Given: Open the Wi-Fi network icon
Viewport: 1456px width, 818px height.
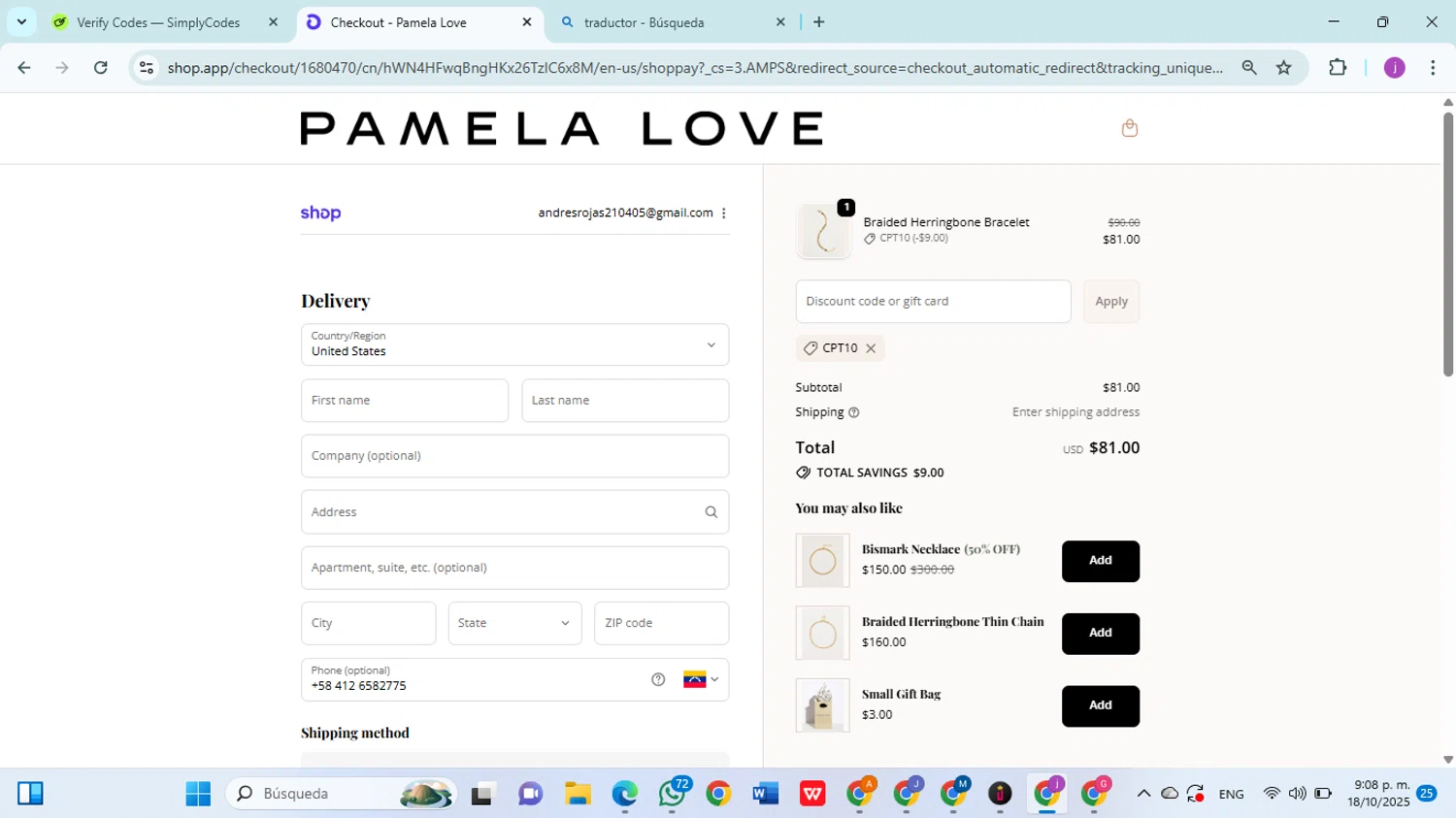Looking at the screenshot, I should pyautogui.click(x=1271, y=794).
